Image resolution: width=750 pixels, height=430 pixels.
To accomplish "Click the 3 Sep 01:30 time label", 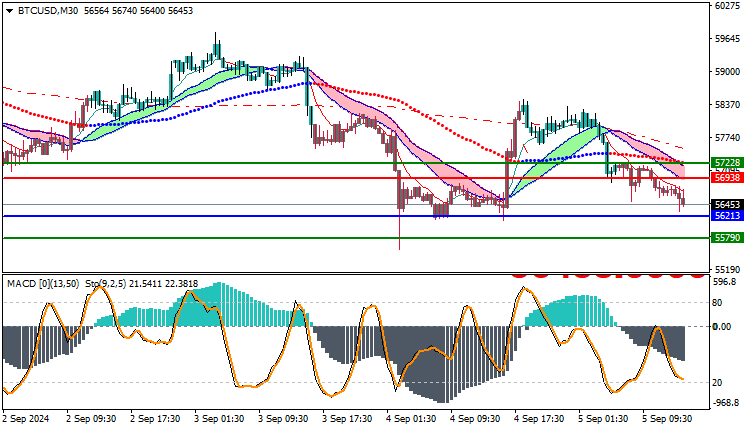I will 219,419.
